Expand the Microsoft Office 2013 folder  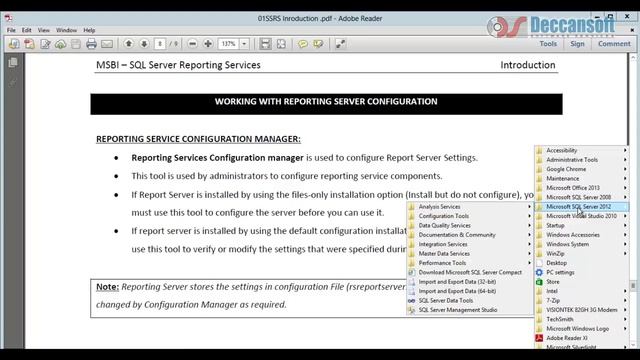582,188
